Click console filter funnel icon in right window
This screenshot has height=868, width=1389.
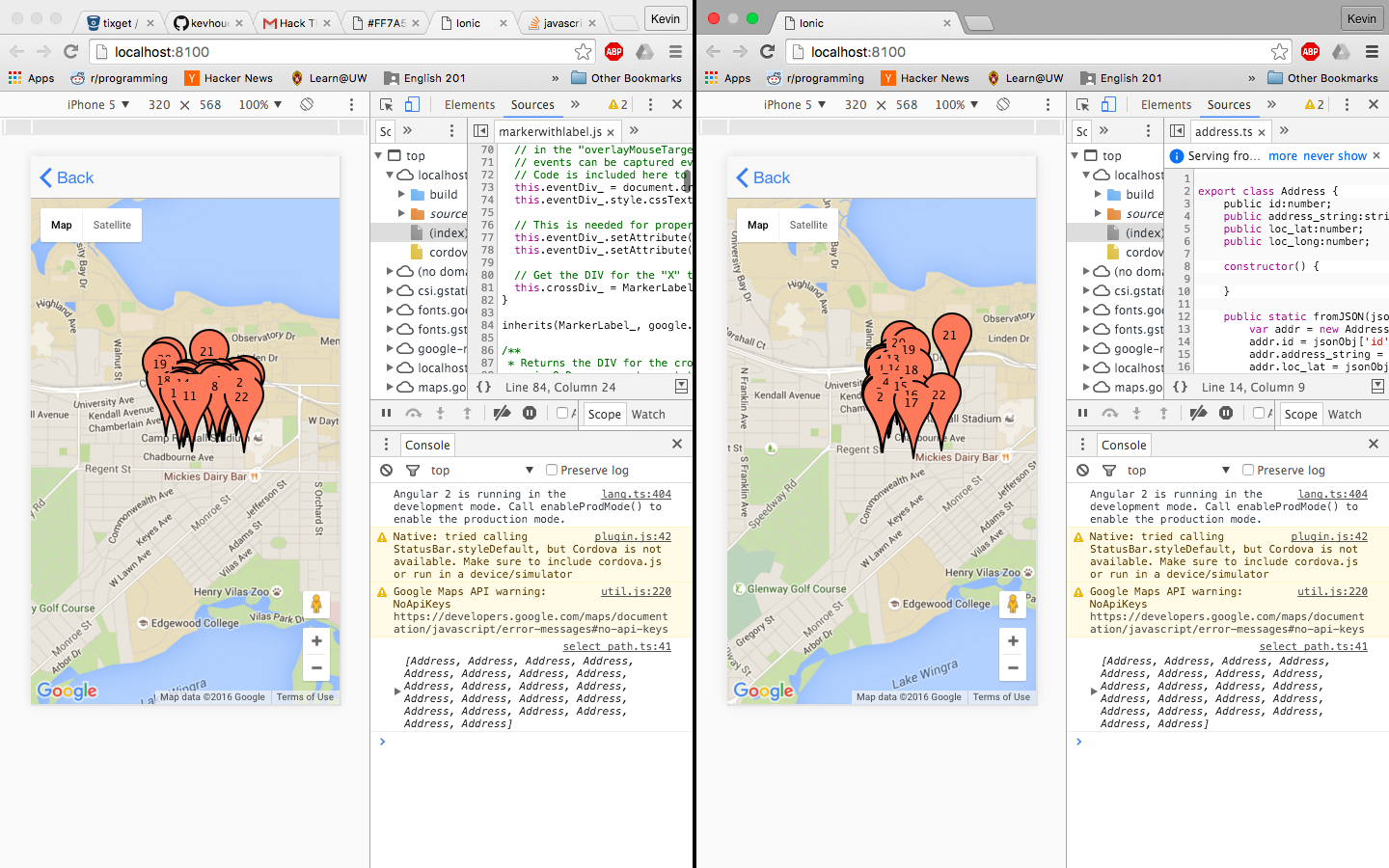(x=1108, y=470)
